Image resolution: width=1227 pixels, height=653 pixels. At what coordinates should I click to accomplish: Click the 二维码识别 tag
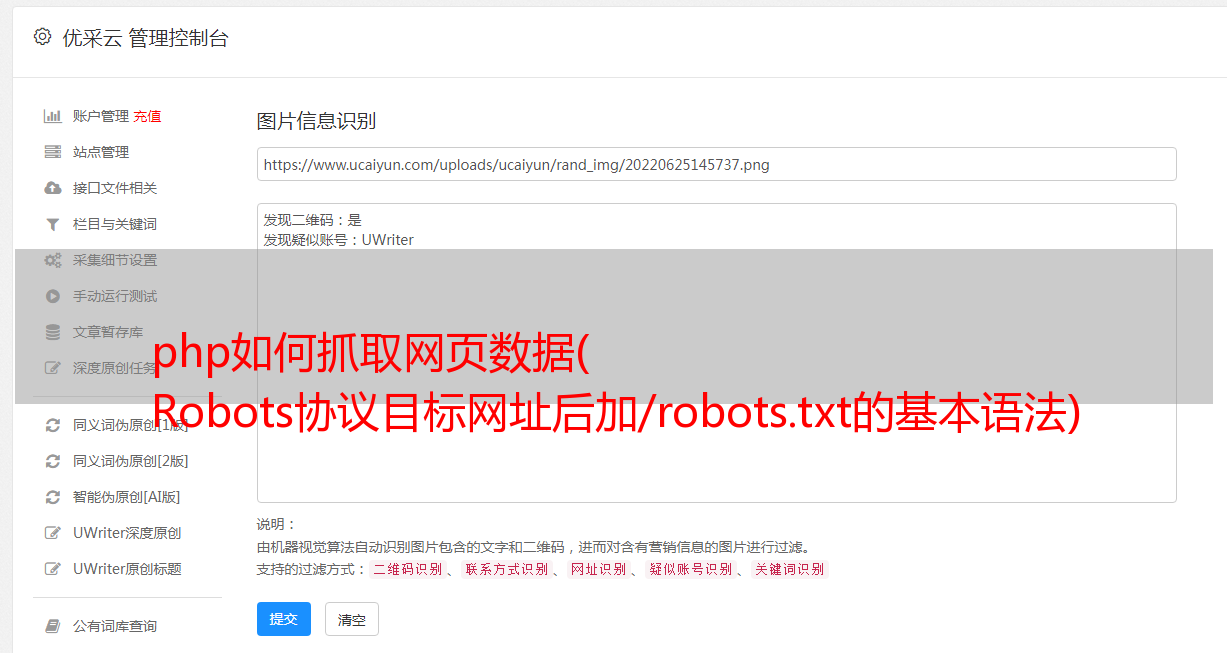(x=407, y=569)
